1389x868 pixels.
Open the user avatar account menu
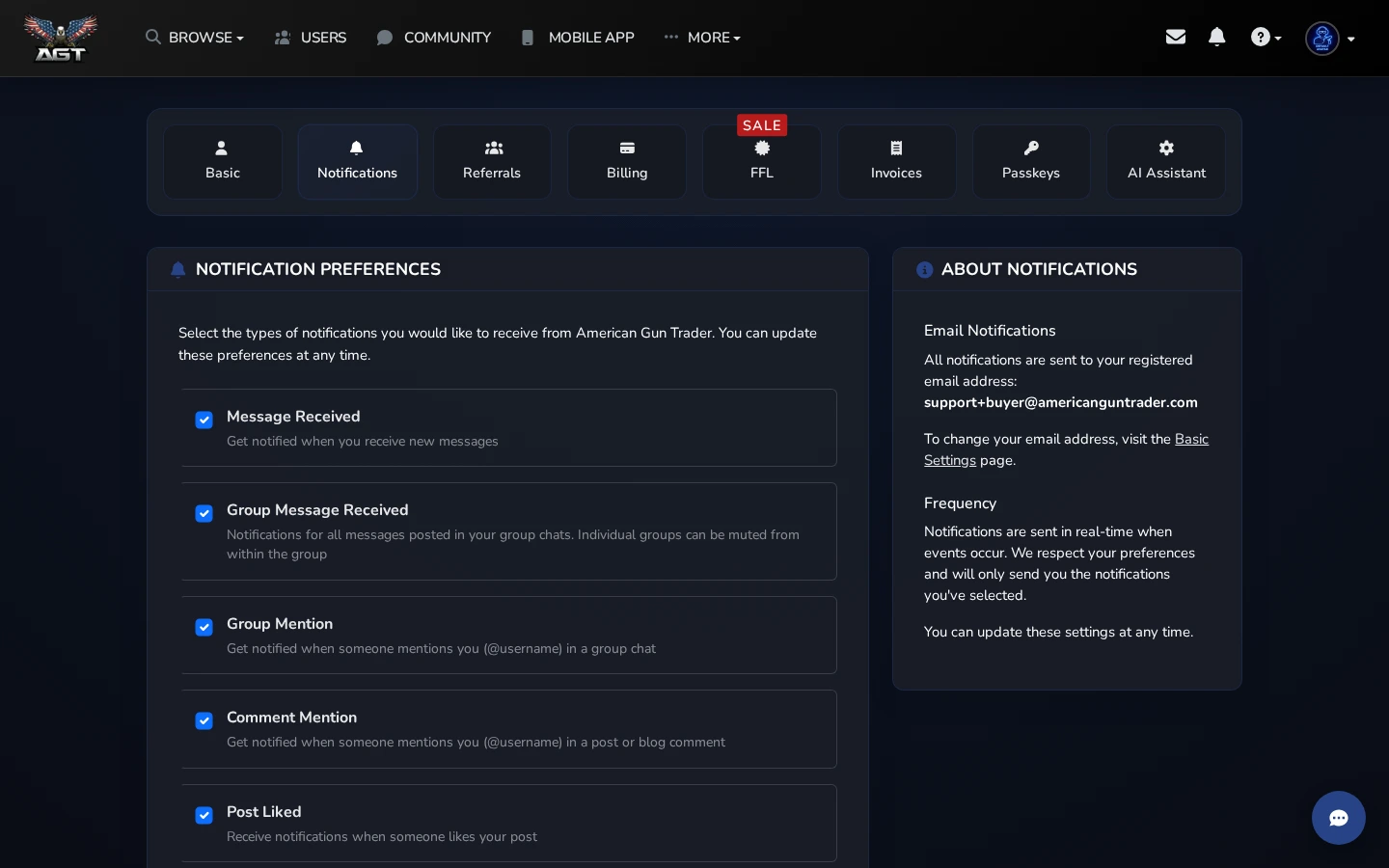[x=1330, y=39]
